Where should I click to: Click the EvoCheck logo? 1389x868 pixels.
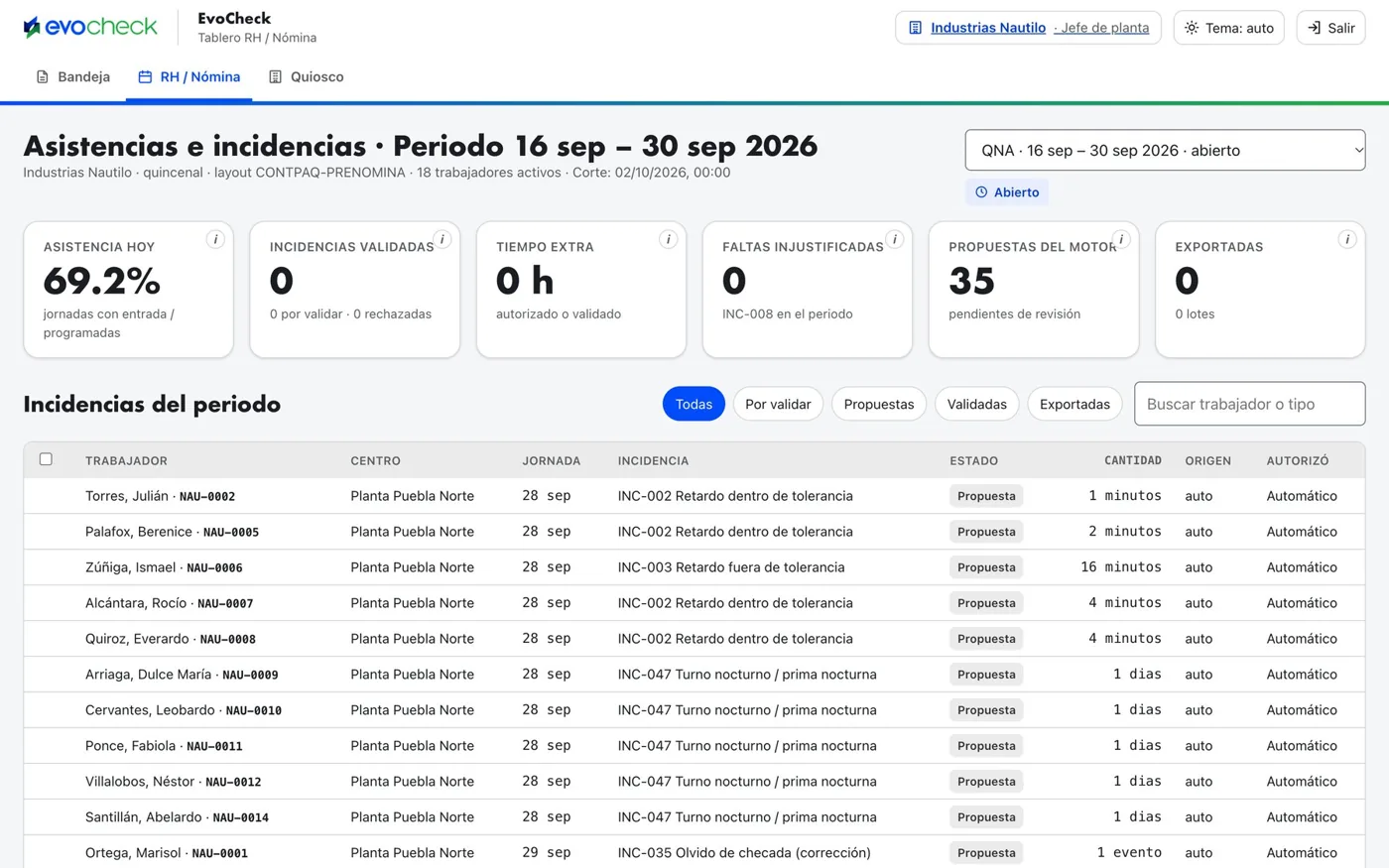[x=90, y=27]
